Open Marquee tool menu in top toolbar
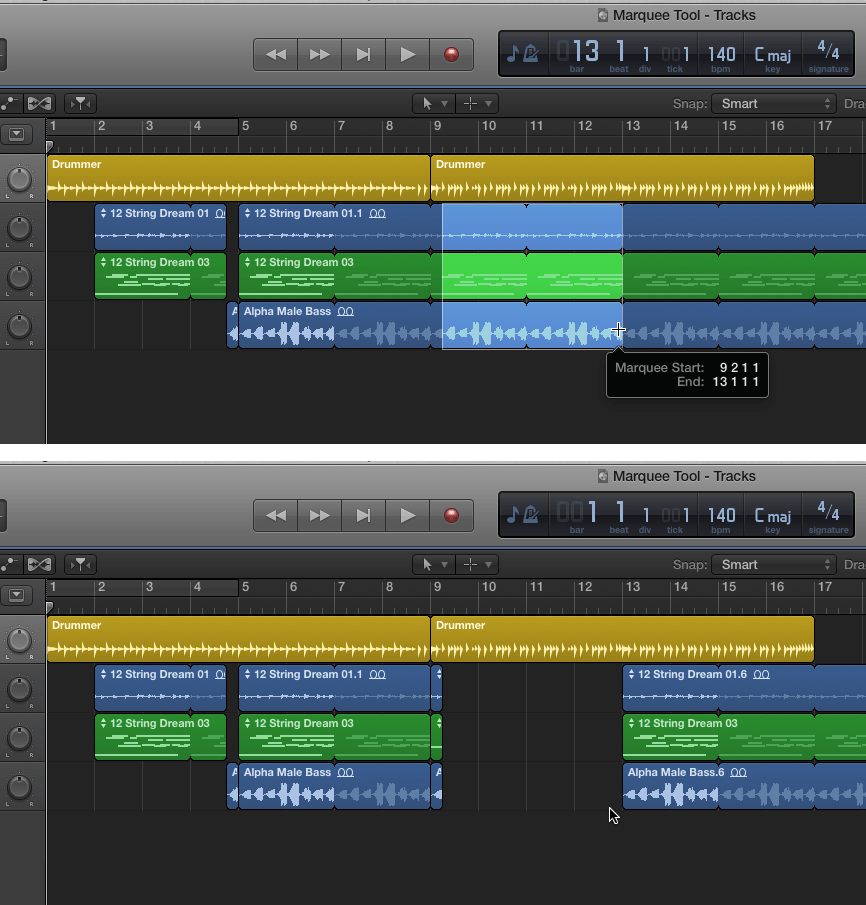This screenshot has width=866, height=905. click(477, 104)
